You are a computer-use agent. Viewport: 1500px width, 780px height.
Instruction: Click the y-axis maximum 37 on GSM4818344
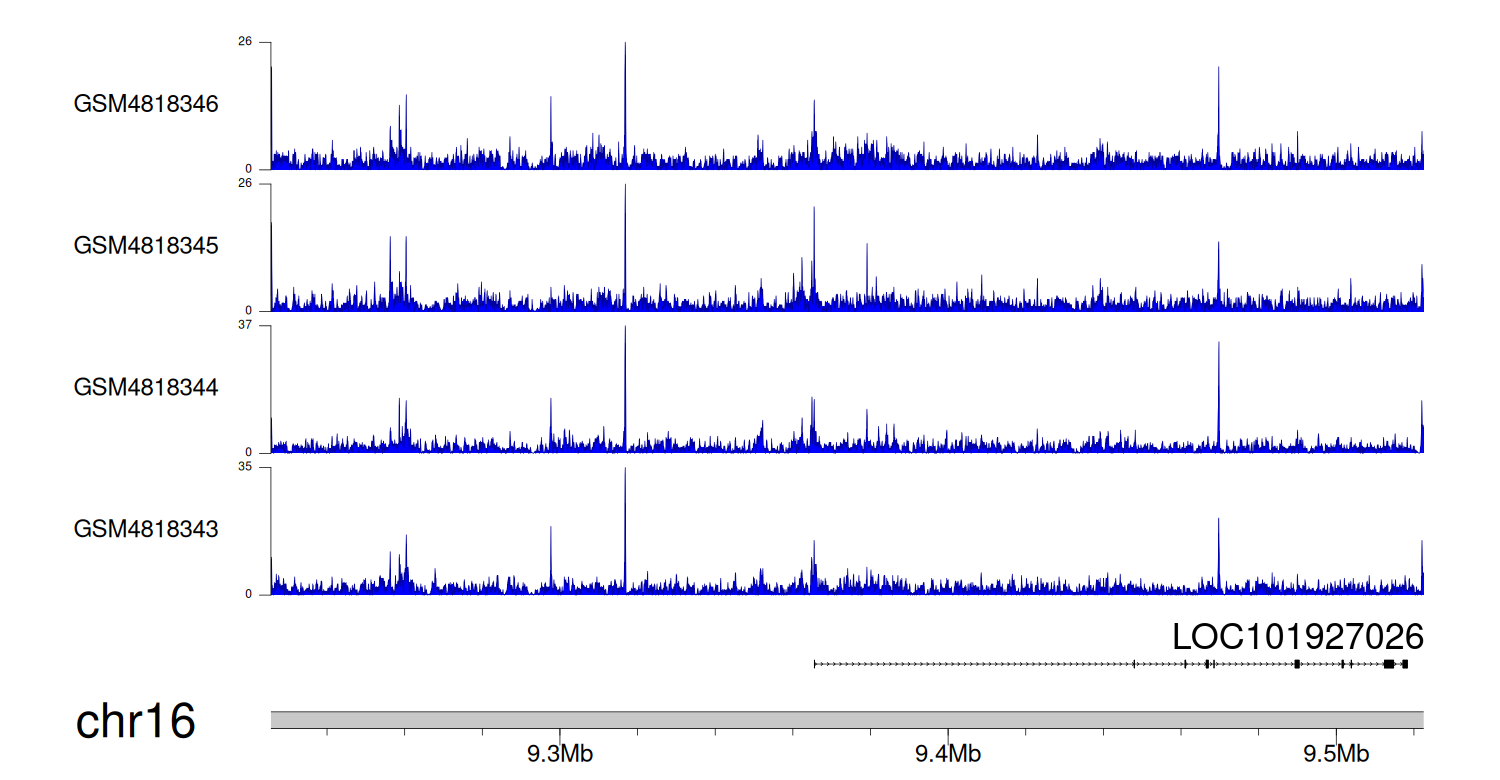coord(244,325)
